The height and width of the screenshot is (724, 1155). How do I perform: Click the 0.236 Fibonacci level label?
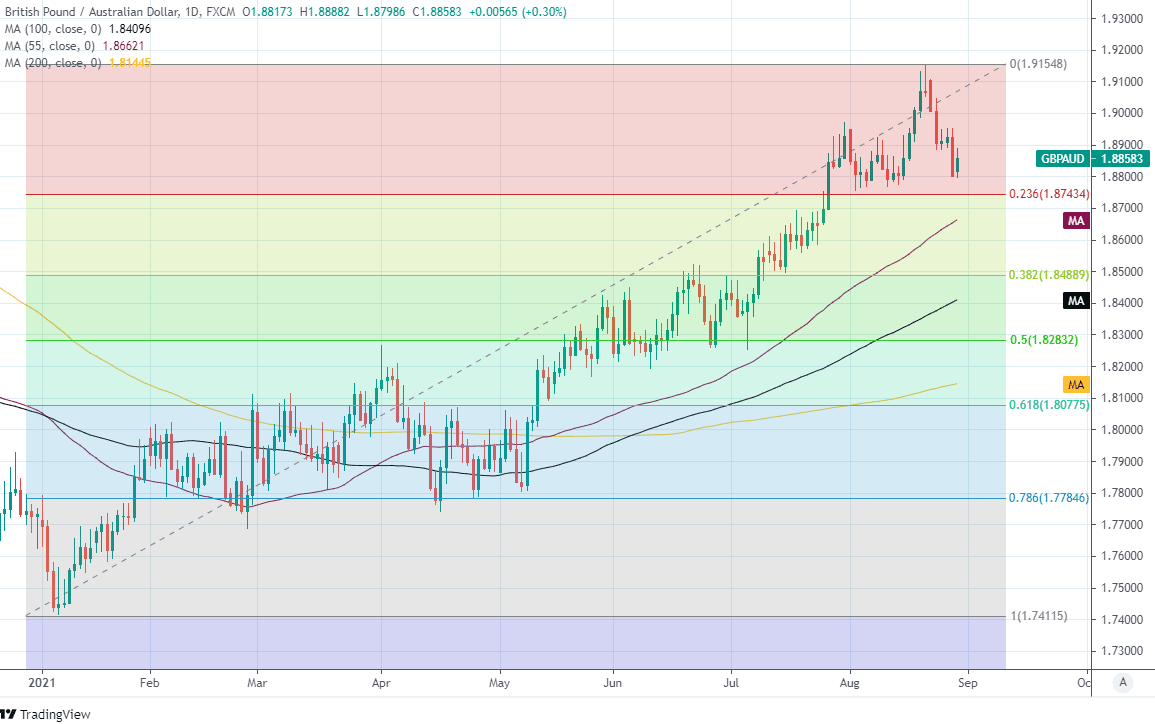1049,194
